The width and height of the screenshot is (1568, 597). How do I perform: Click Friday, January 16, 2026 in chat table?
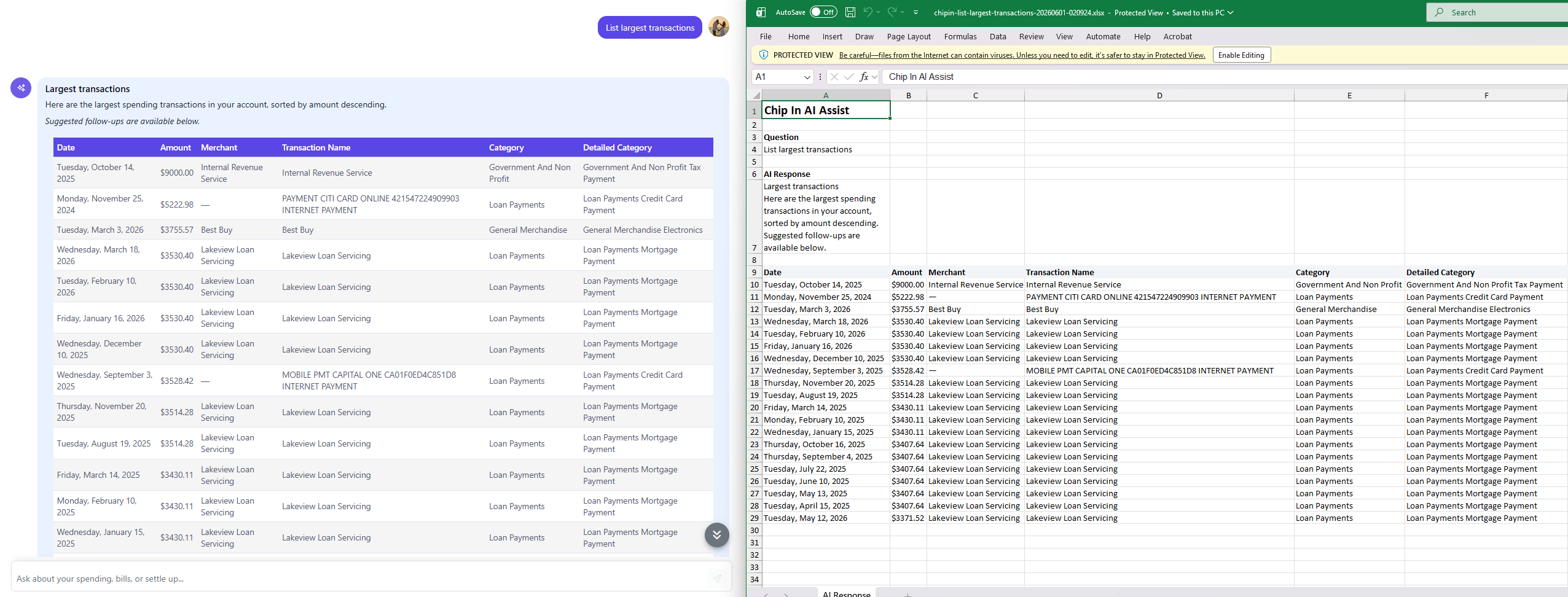click(101, 318)
